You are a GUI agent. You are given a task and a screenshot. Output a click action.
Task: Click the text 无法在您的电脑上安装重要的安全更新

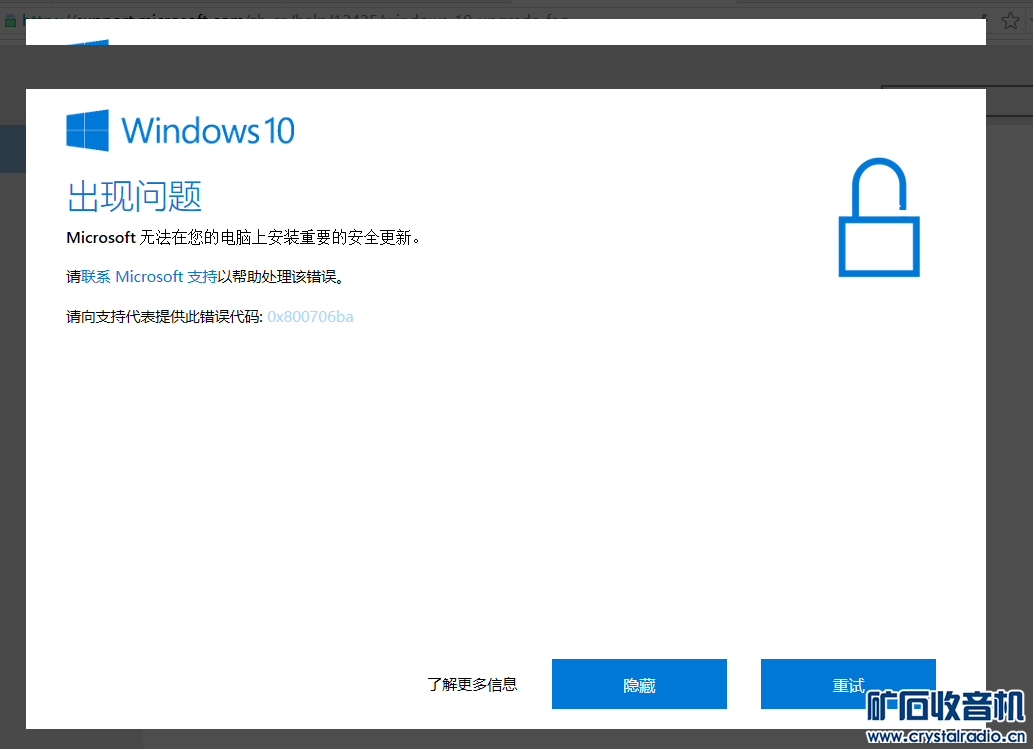(280, 237)
